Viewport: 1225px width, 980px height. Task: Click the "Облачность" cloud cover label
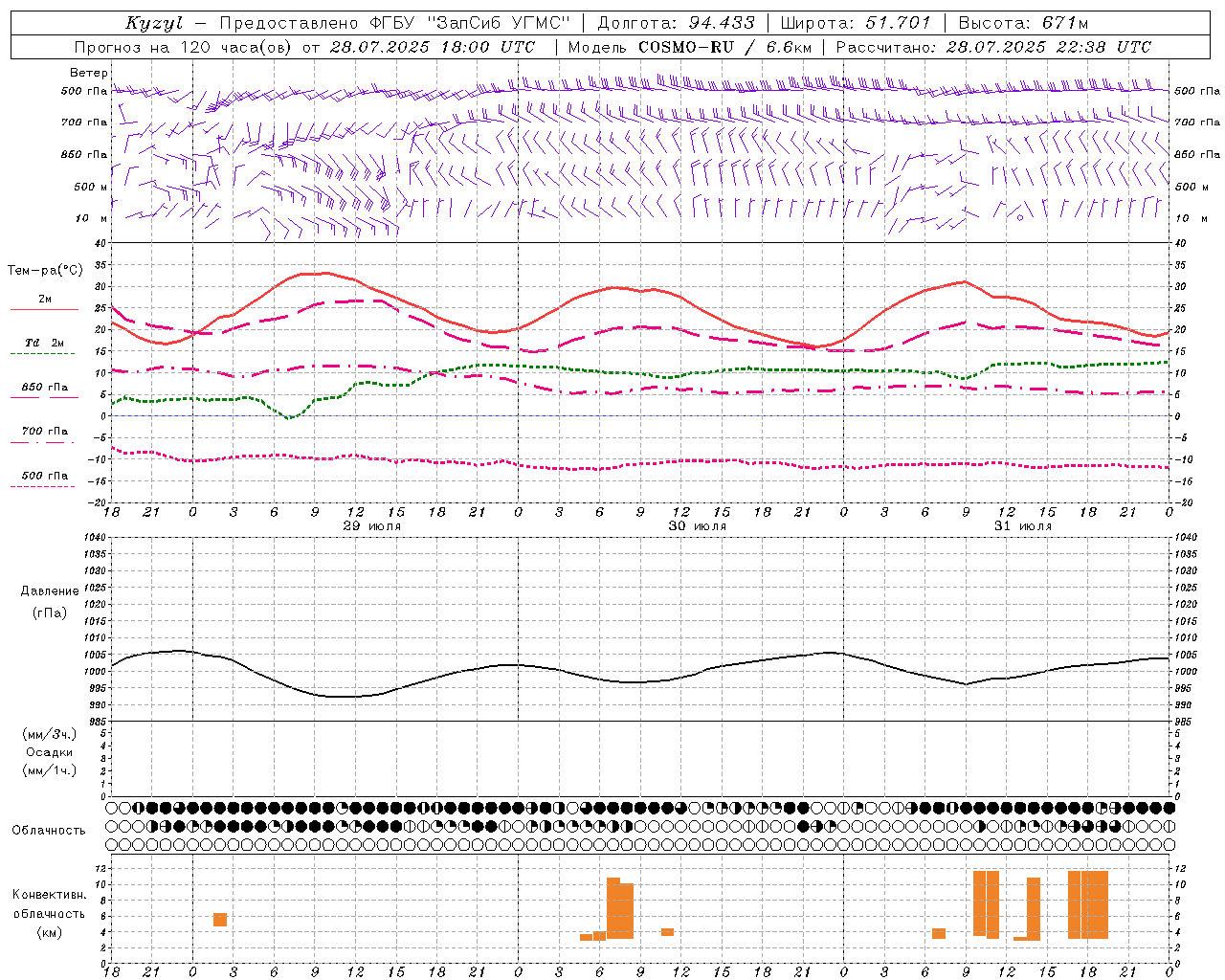tap(49, 831)
